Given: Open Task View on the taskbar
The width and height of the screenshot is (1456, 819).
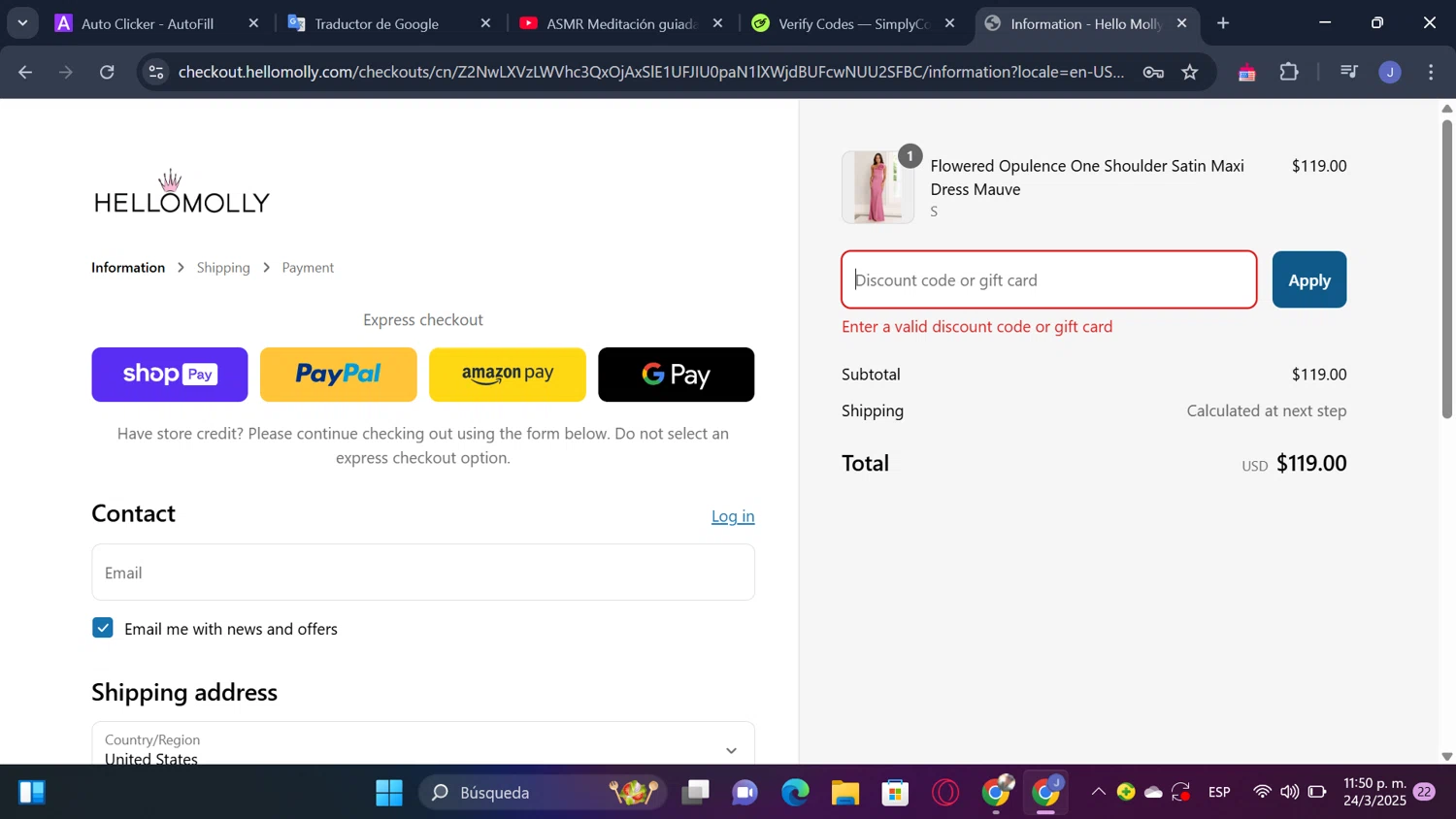Looking at the screenshot, I should pos(695,793).
